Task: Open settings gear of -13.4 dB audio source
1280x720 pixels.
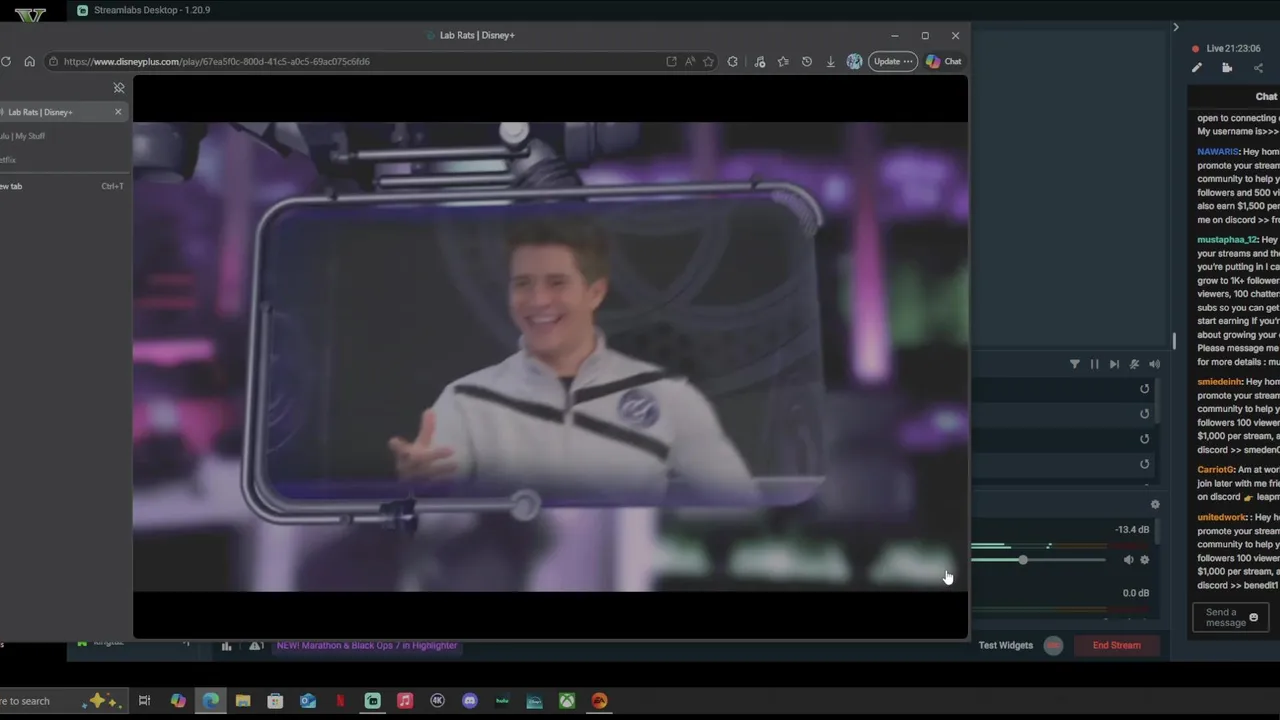Action: pos(1145,560)
